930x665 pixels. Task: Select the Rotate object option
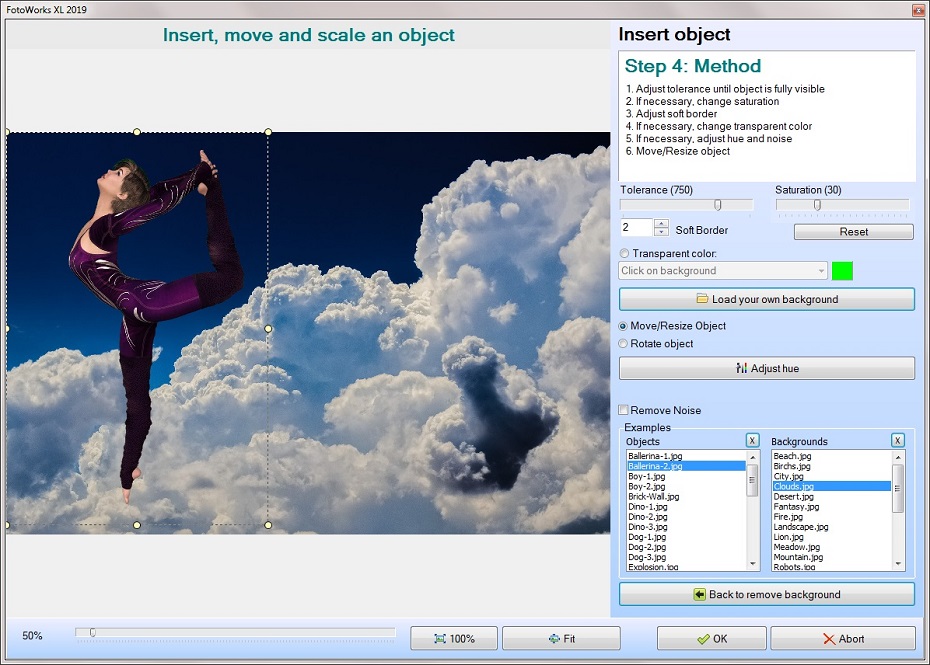point(623,344)
